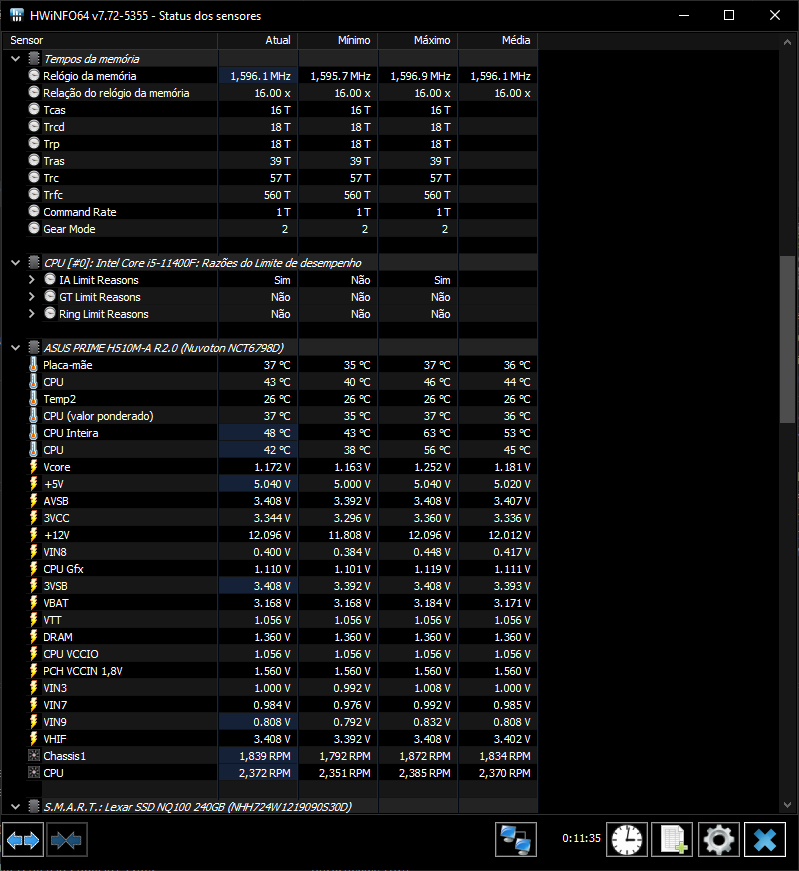The image size is (799, 871).
Task: Click the lightning icon beside CPU VCCIO
Action: click(x=33, y=654)
